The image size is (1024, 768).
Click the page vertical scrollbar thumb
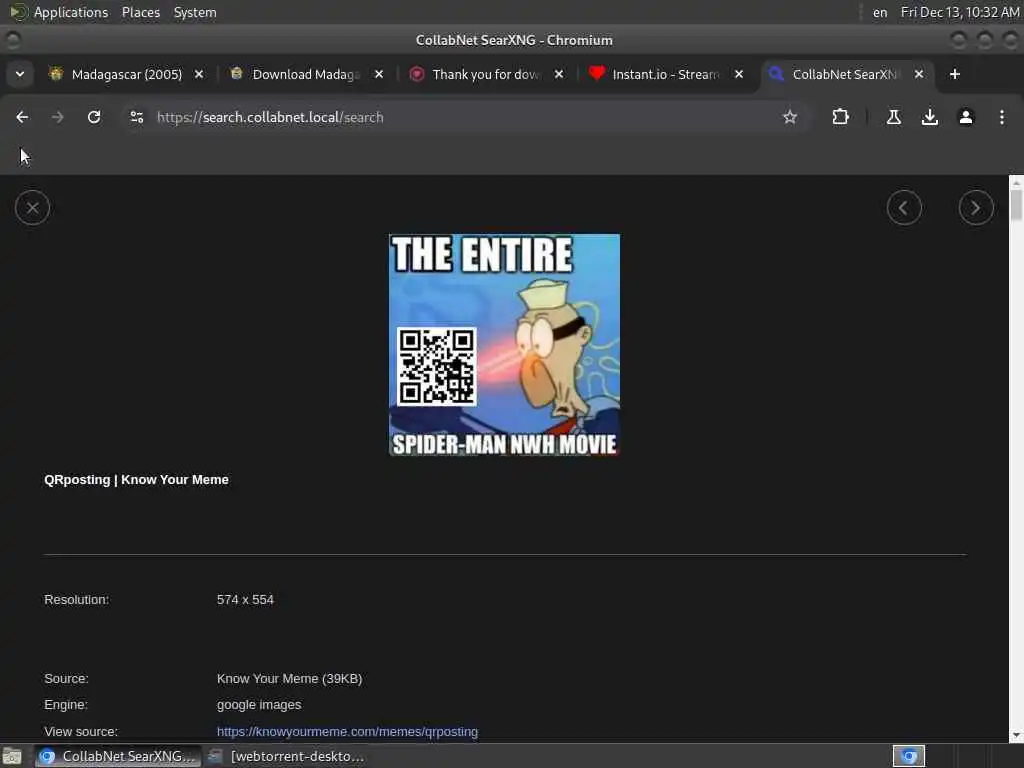click(x=1016, y=205)
